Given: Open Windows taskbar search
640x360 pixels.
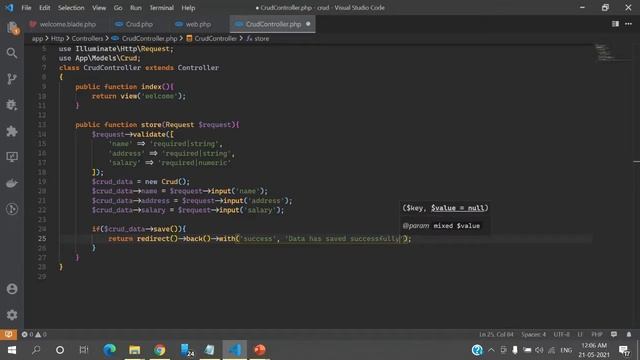Looking at the screenshot, I should click(36, 350).
